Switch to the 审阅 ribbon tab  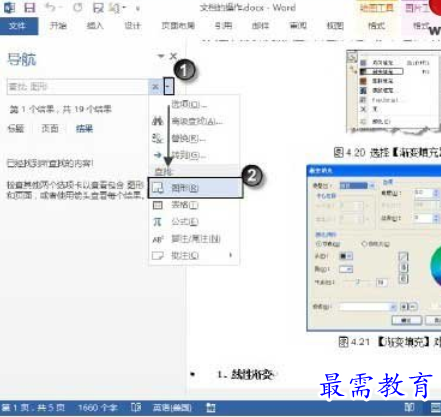298,26
